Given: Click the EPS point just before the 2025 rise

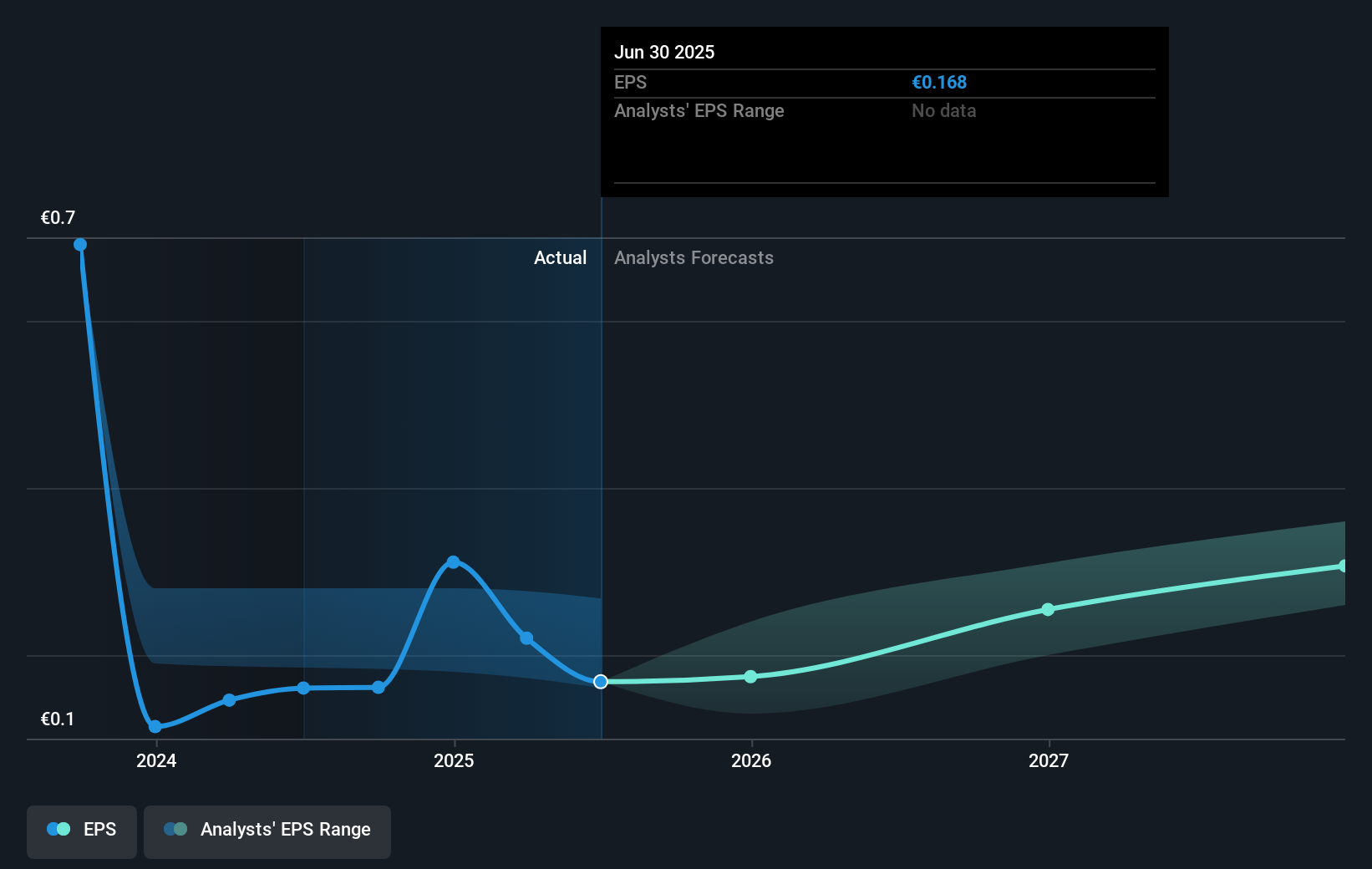Looking at the screenshot, I should (x=379, y=688).
